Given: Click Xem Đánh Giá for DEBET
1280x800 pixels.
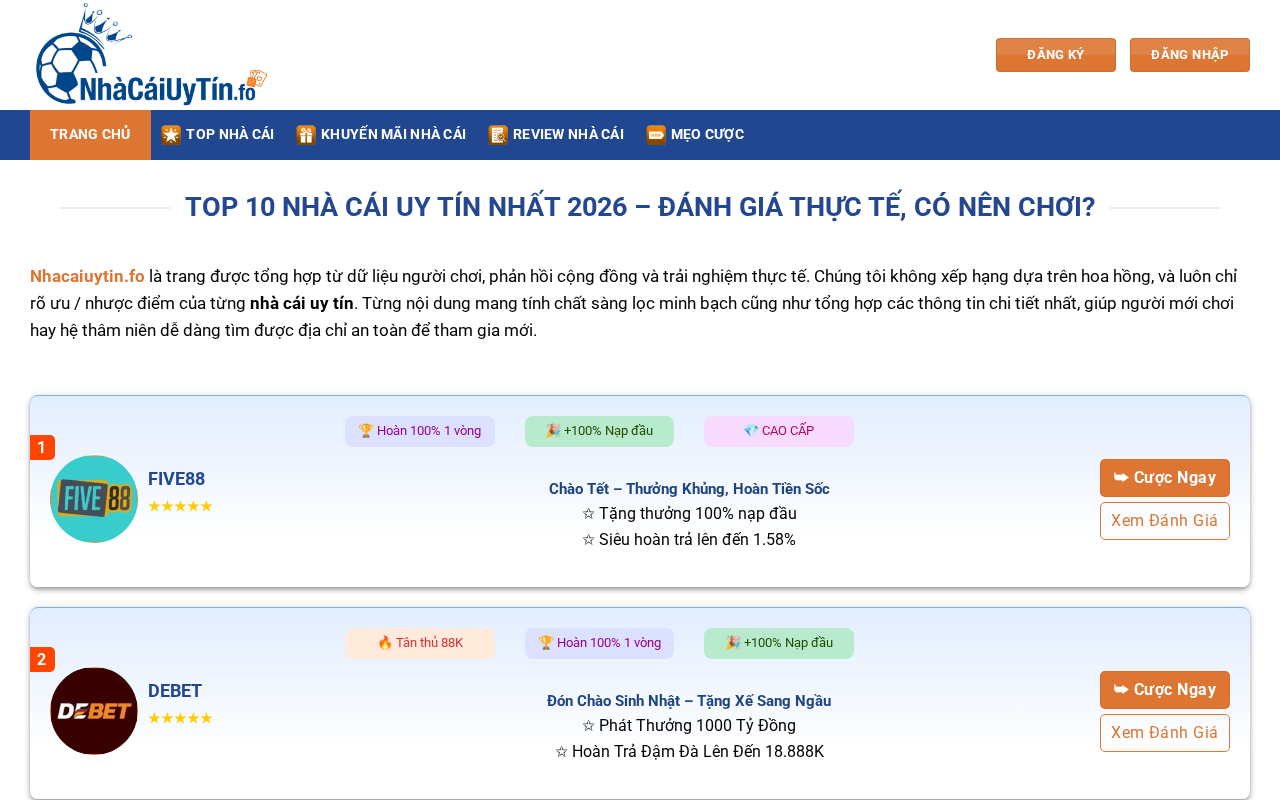Looking at the screenshot, I should click(x=1165, y=733).
